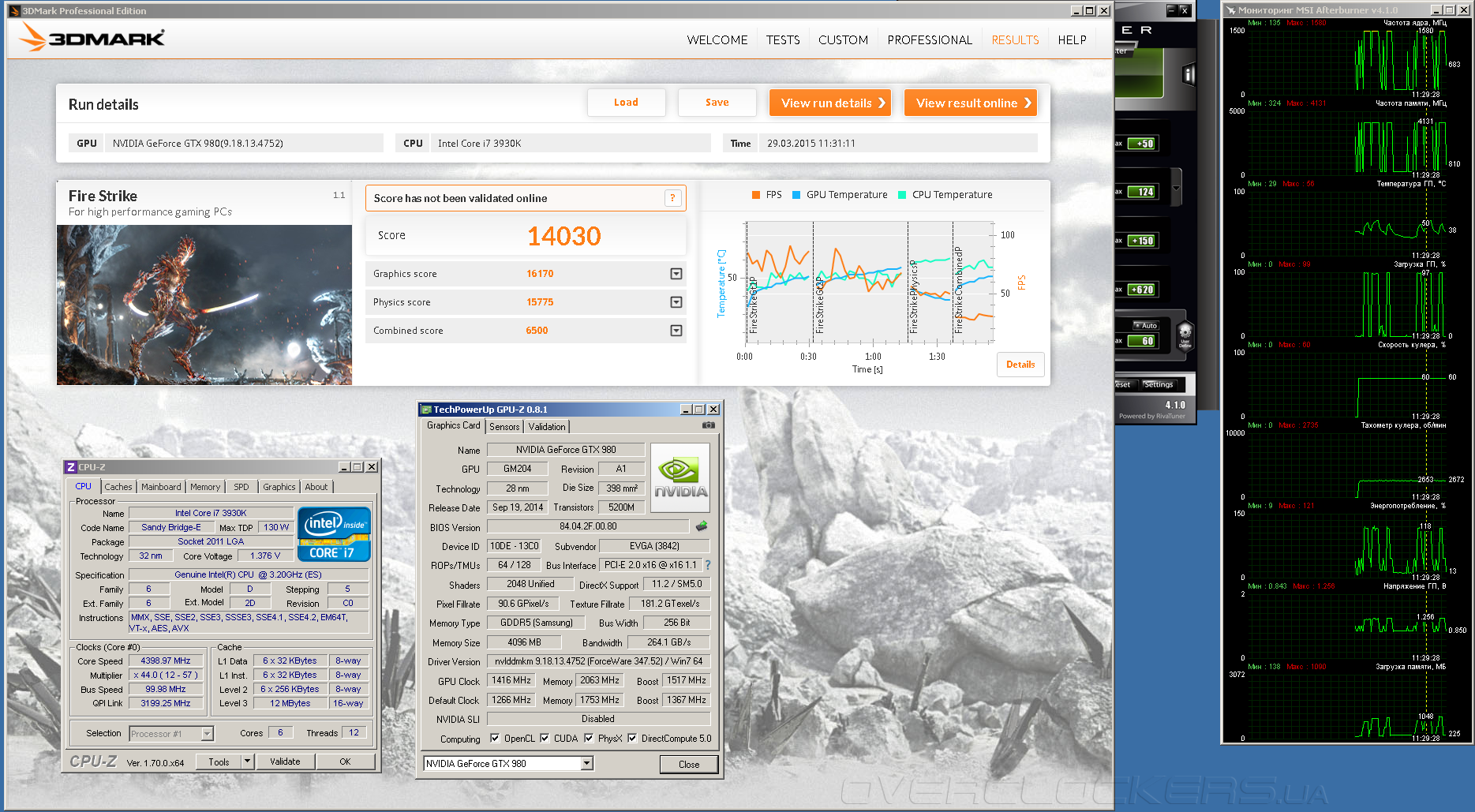Expand the Afterburner temperature limit arrow
Viewport: 1475px width, 812px height.
(1176, 189)
